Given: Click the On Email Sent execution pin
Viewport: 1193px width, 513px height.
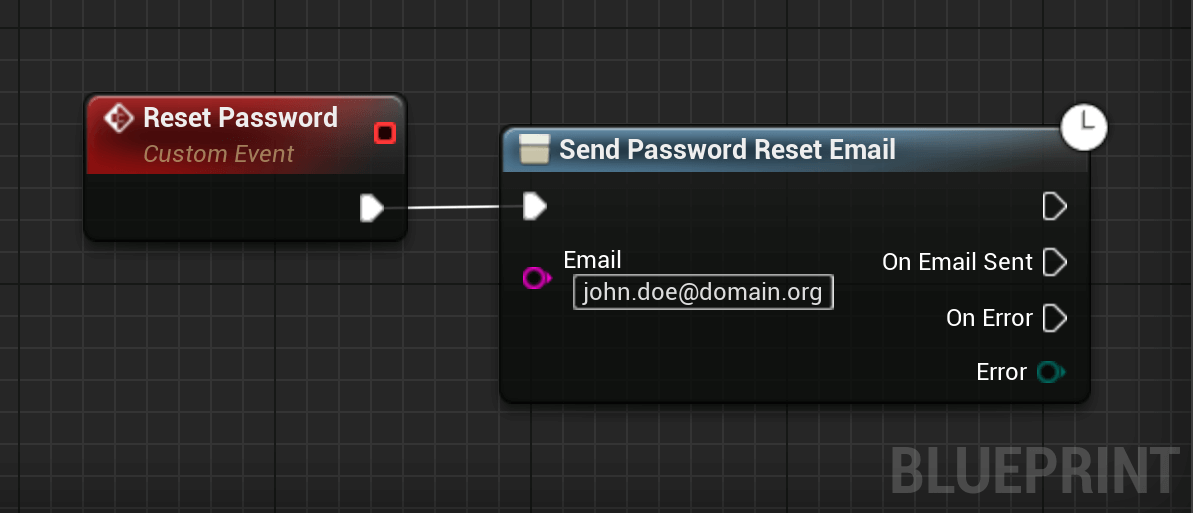Looking at the screenshot, I should (1055, 262).
